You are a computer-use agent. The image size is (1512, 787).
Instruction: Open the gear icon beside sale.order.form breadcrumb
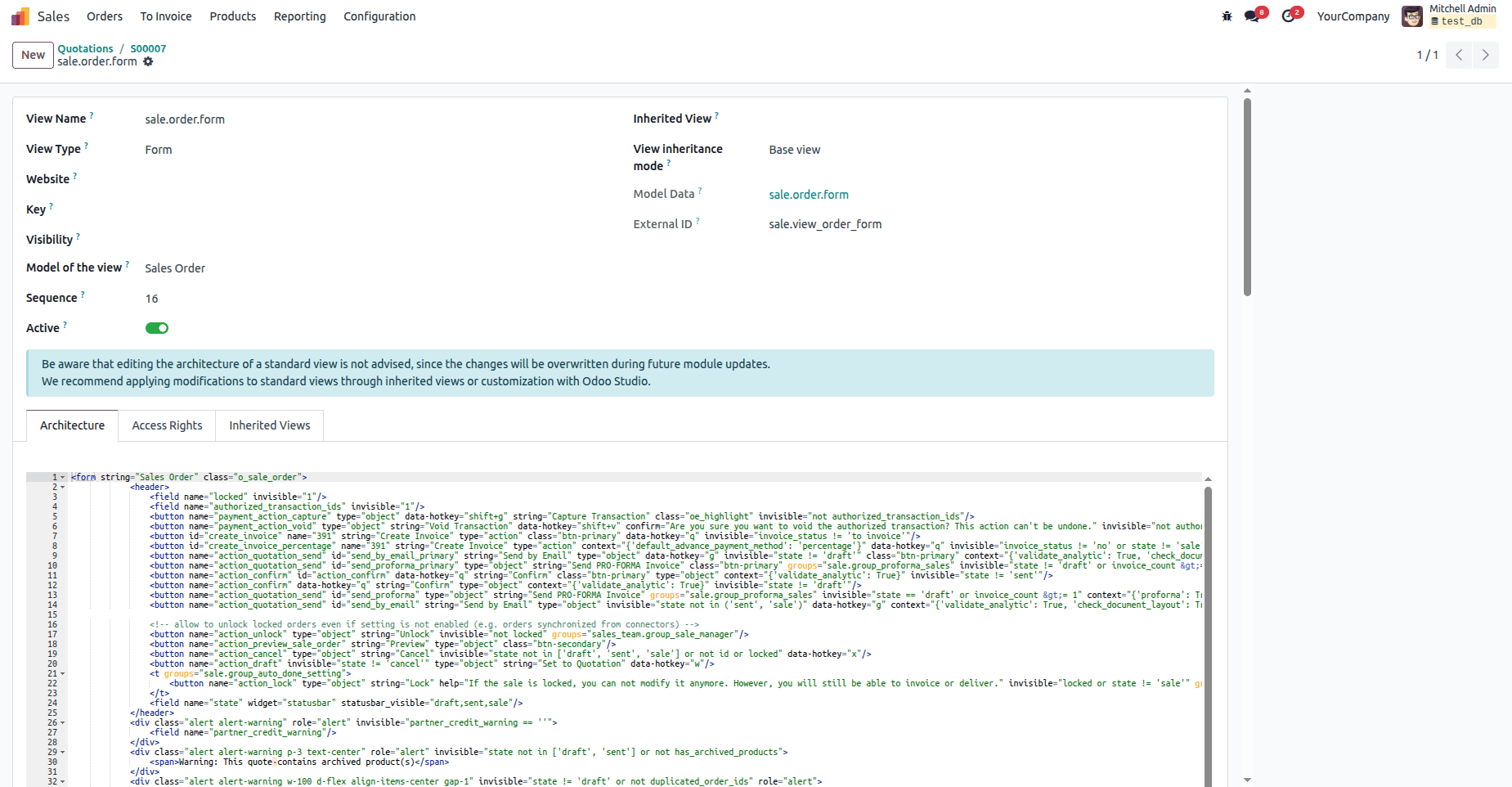pyautogui.click(x=148, y=61)
